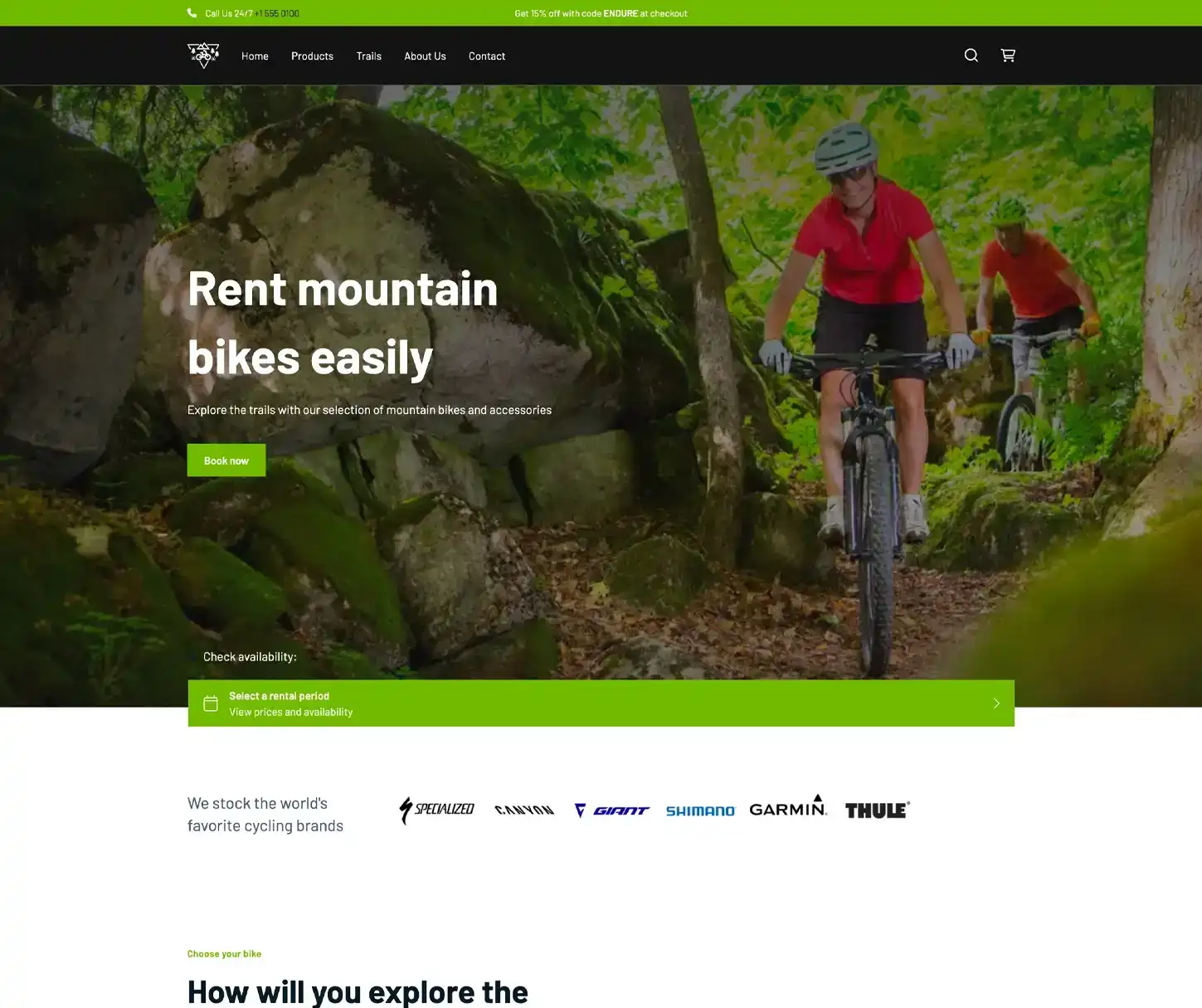Open the search magnifier icon

coord(971,56)
